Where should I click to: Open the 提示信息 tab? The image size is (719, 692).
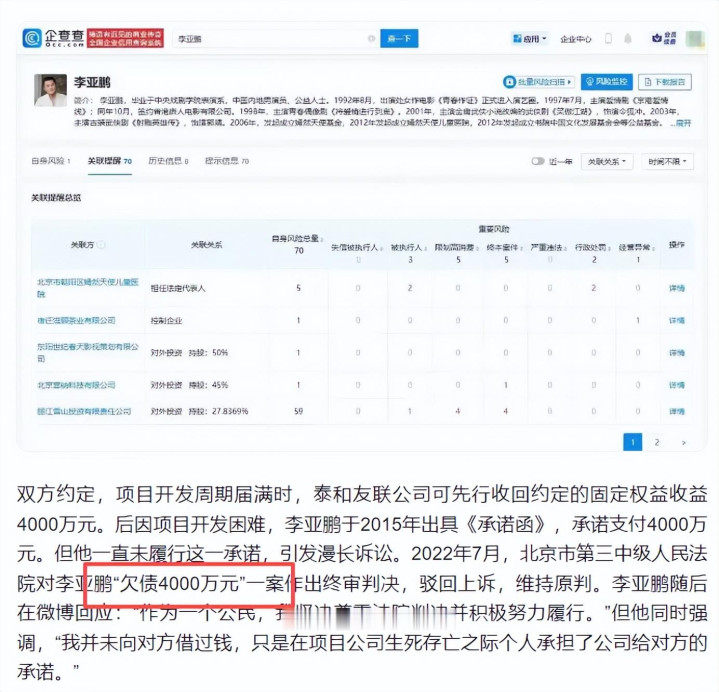click(x=227, y=161)
